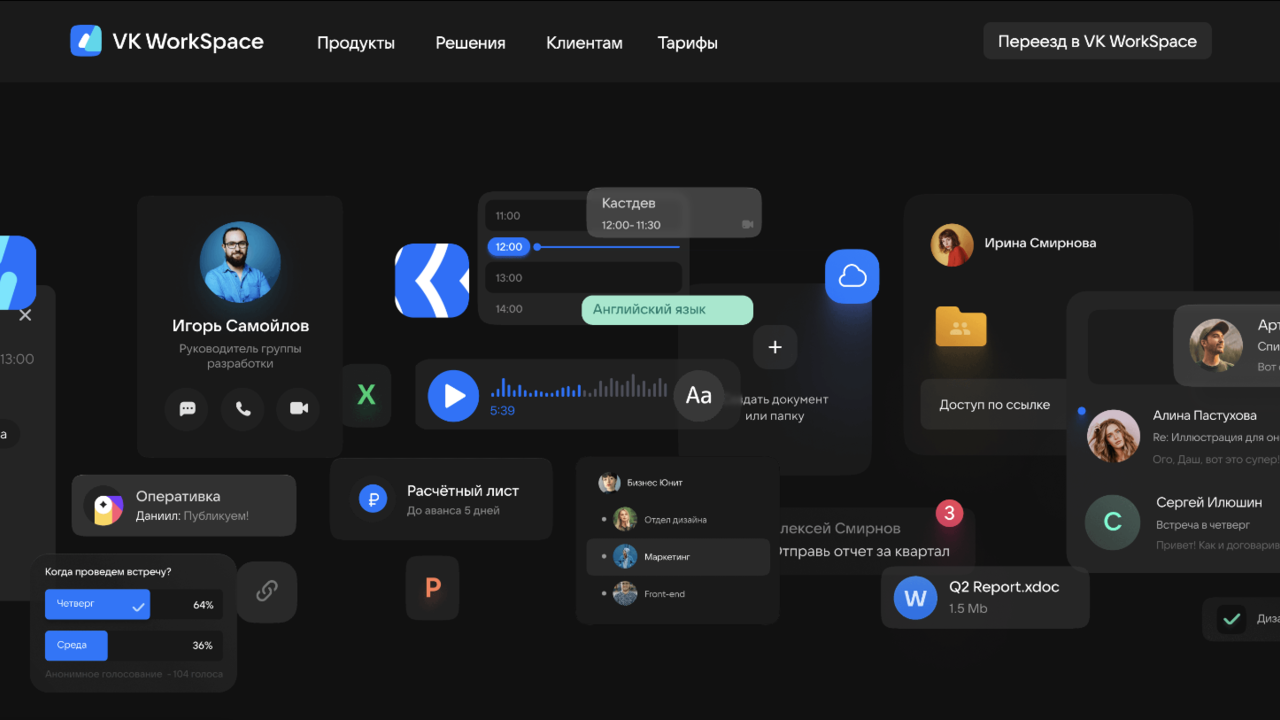Select the Aa text formatting icon
This screenshot has width=1280, height=720.
coord(698,395)
